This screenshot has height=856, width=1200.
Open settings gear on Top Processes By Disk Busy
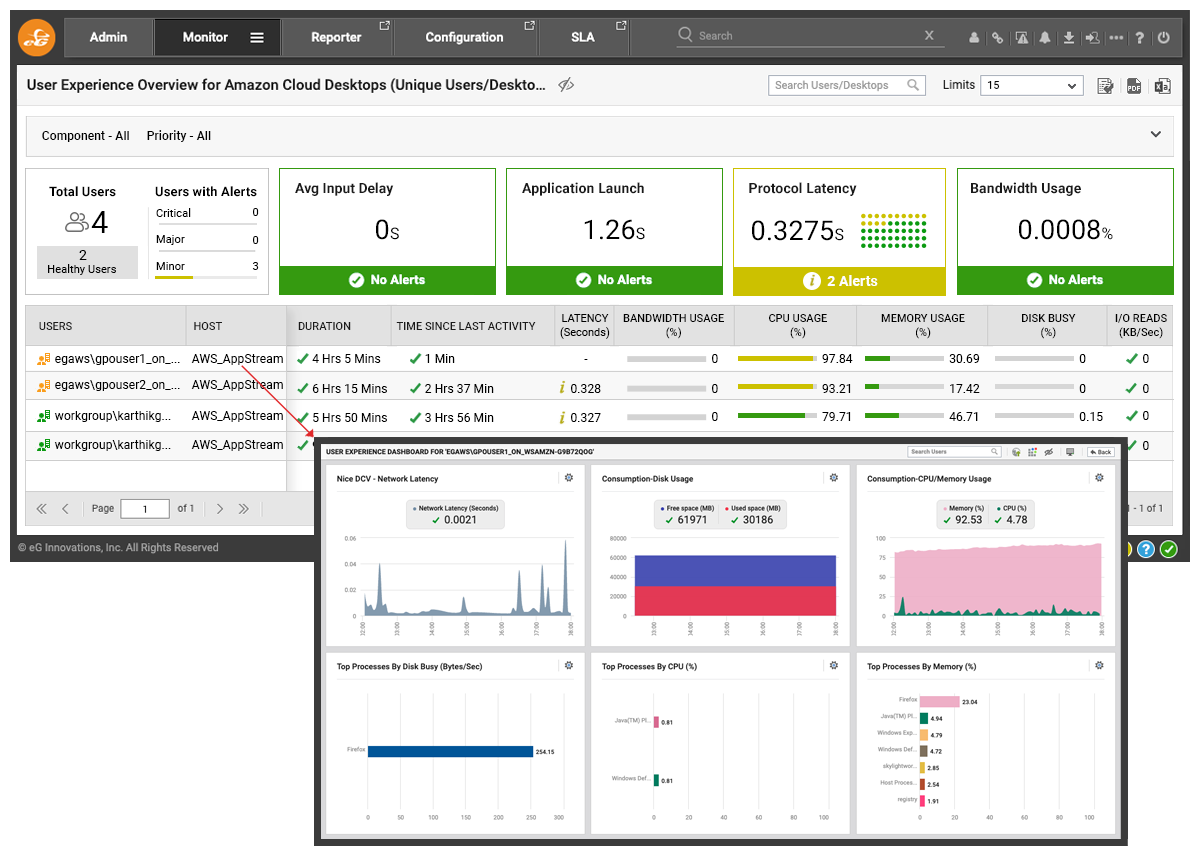click(568, 665)
